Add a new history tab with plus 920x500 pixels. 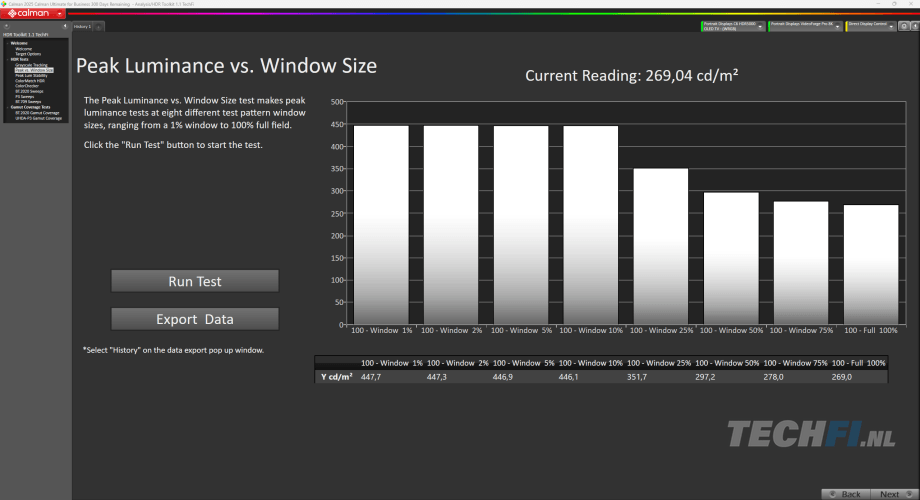point(99,27)
